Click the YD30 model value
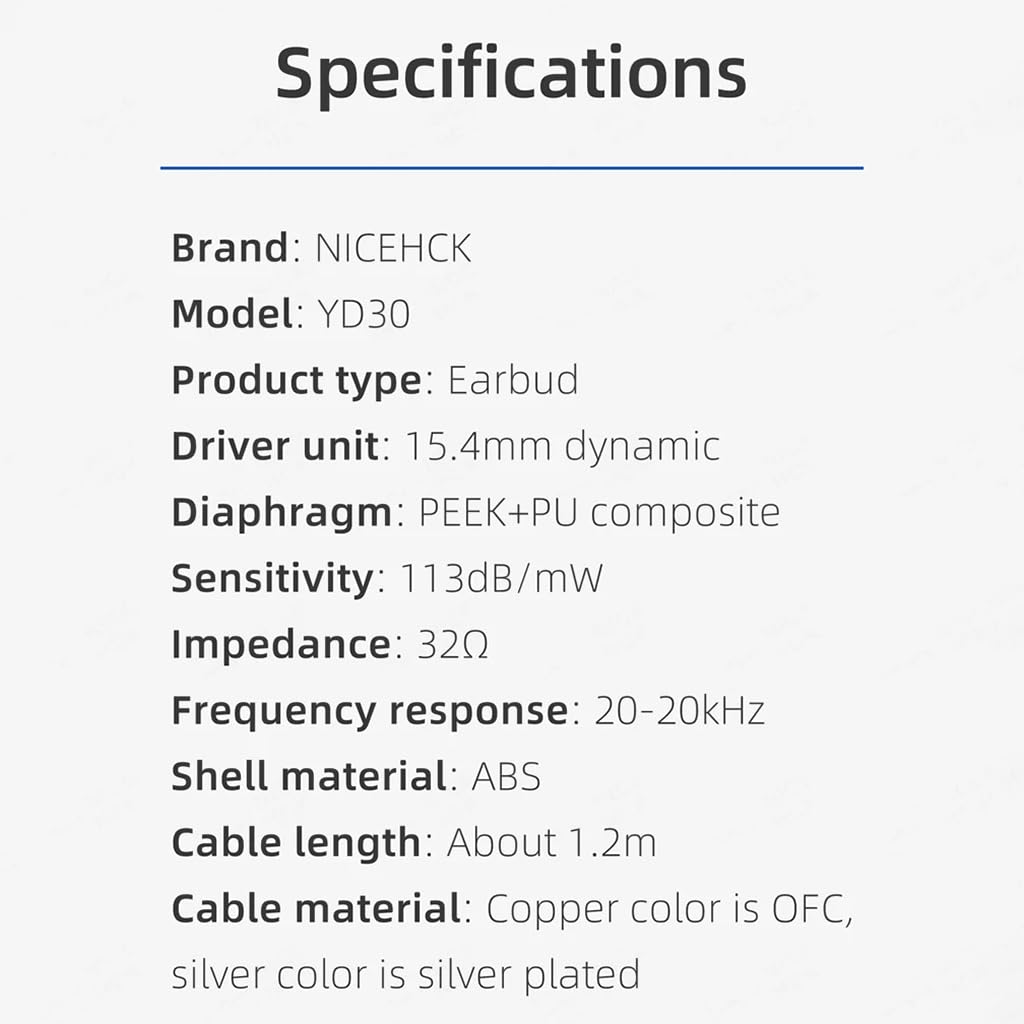The height and width of the screenshot is (1024, 1024). 363,314
